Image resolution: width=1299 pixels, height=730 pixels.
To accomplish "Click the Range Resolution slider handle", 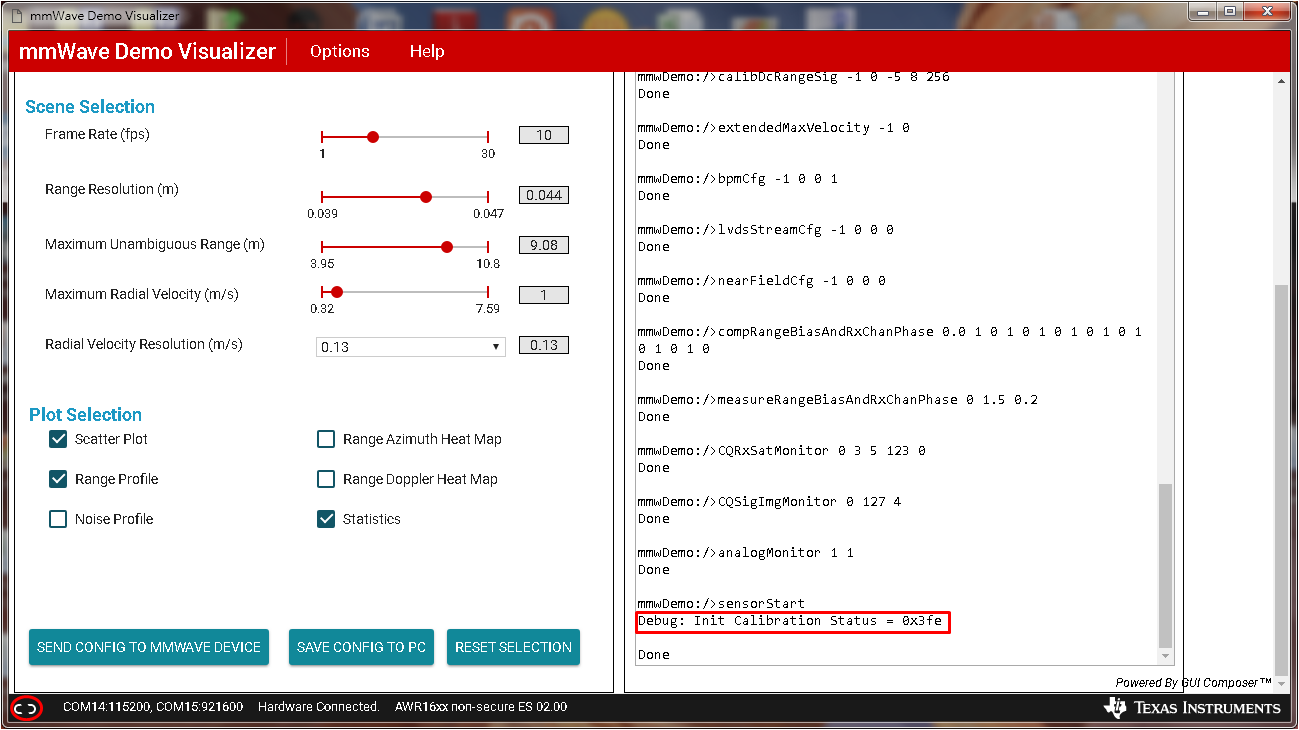I will pyautogui.click(x=426, y=197).
